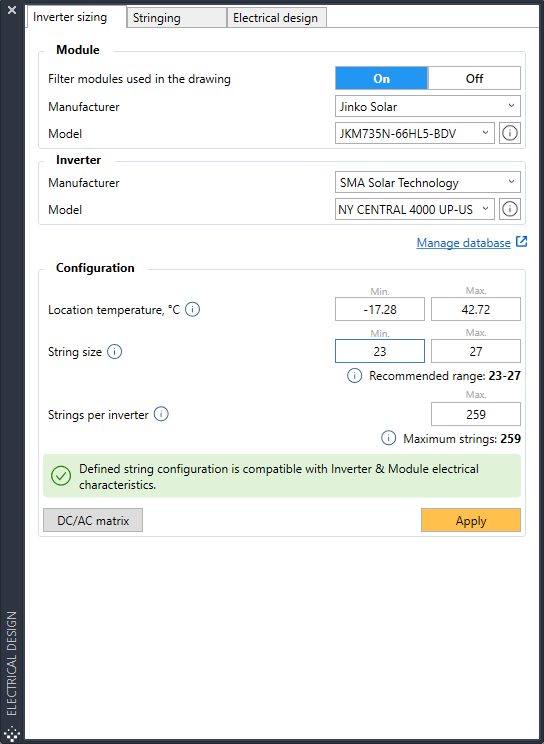Open inverter Model dropdown NY CENTRAL 4000
Image resolution: width=544 pixels, height=744 pixels.
415,209
